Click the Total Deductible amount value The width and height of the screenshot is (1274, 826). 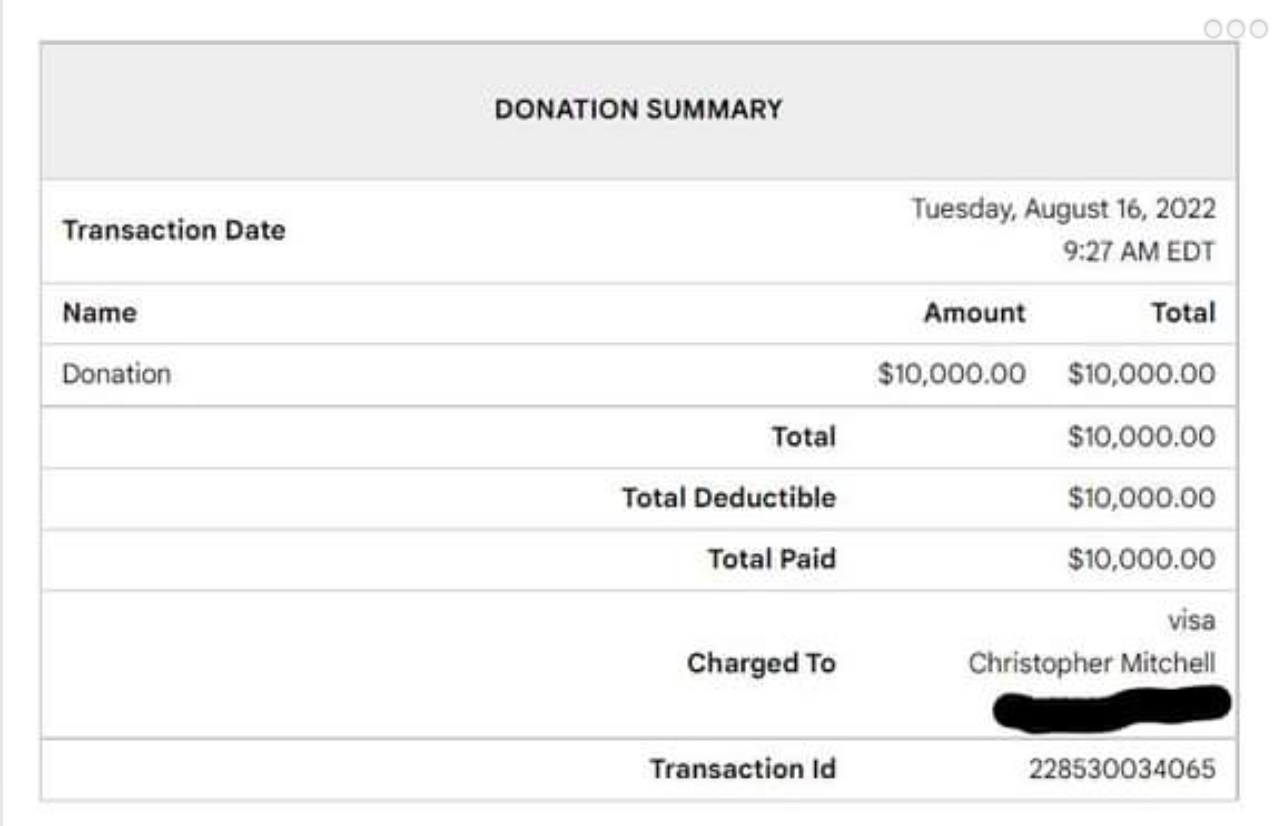tap(1142, 497)
